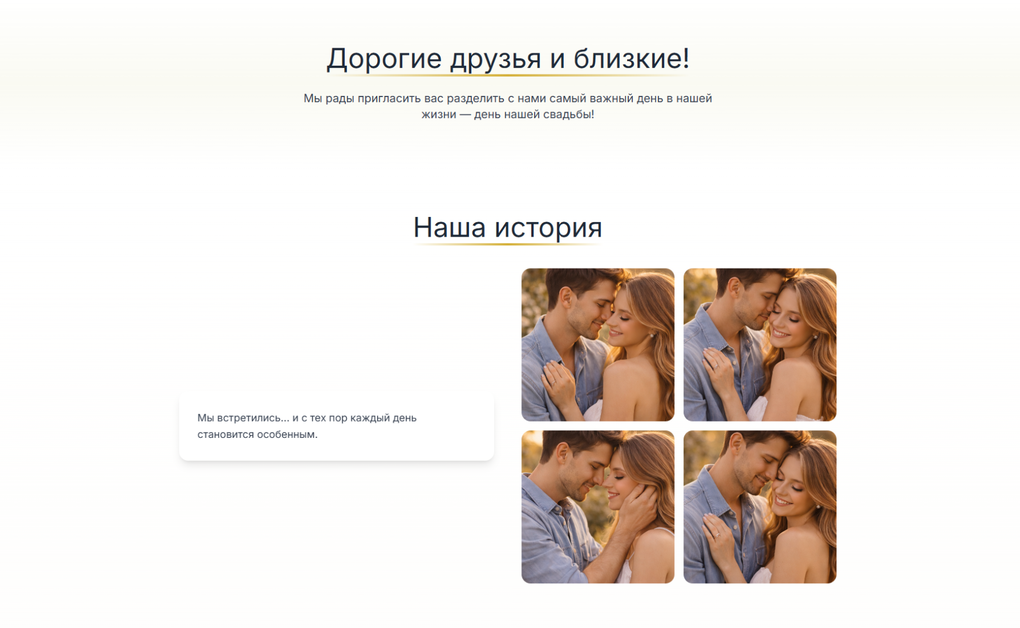Screen dimensions: 1020x628
Task: Click the gold divider under the greeting heading
Action: (x=507, y=75)
